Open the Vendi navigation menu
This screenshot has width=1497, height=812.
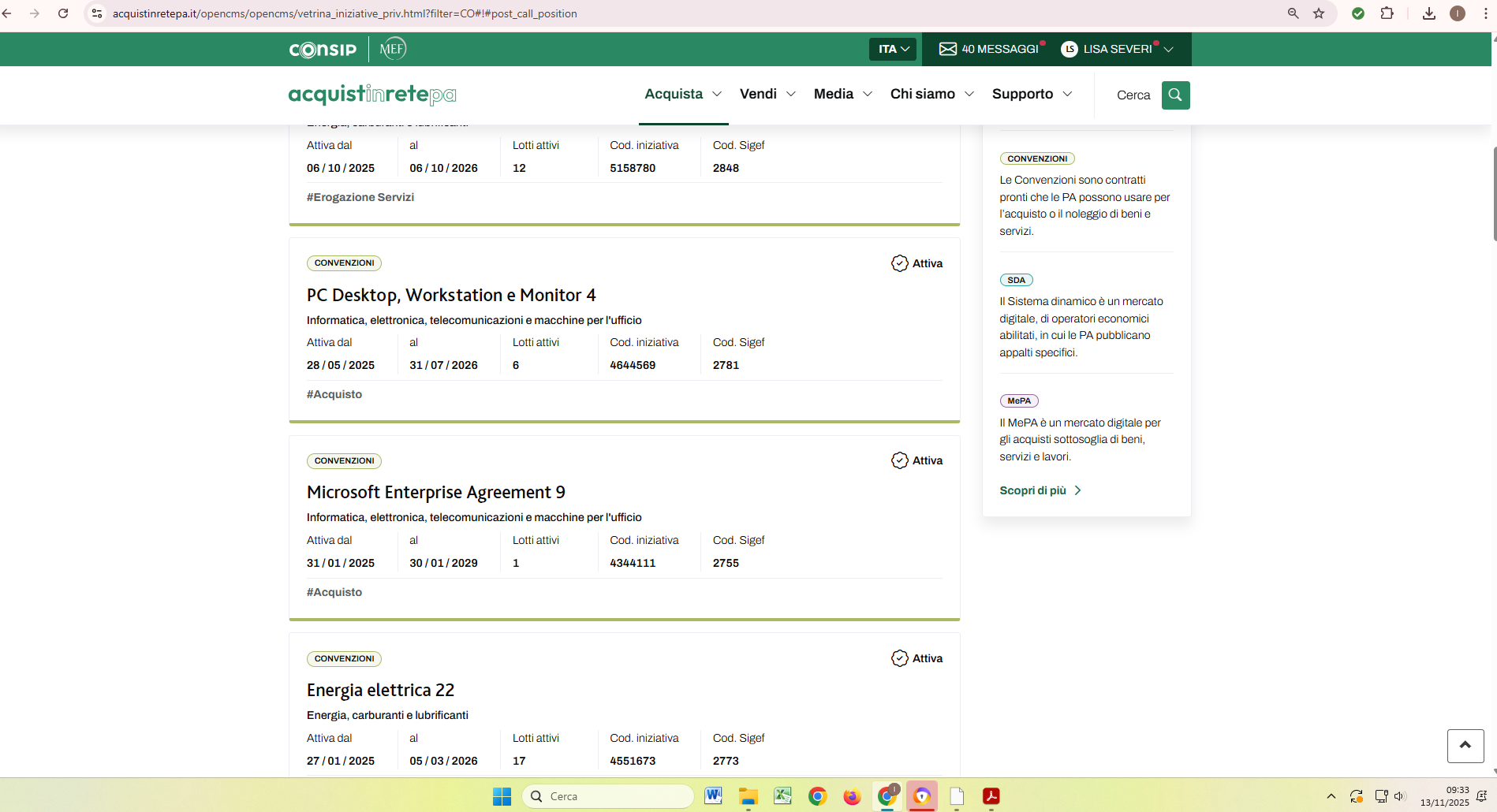[x=767, y=94]
